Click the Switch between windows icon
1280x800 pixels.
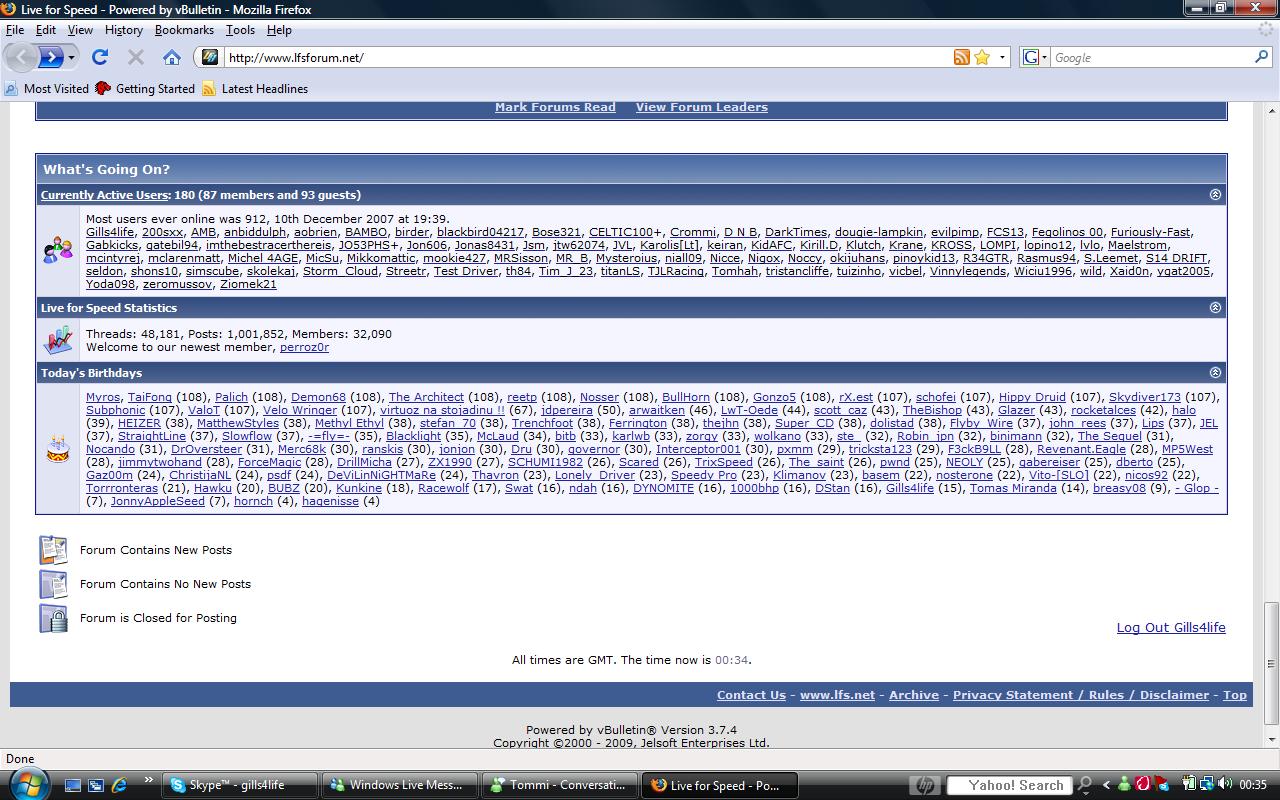(x=96, y=785)
